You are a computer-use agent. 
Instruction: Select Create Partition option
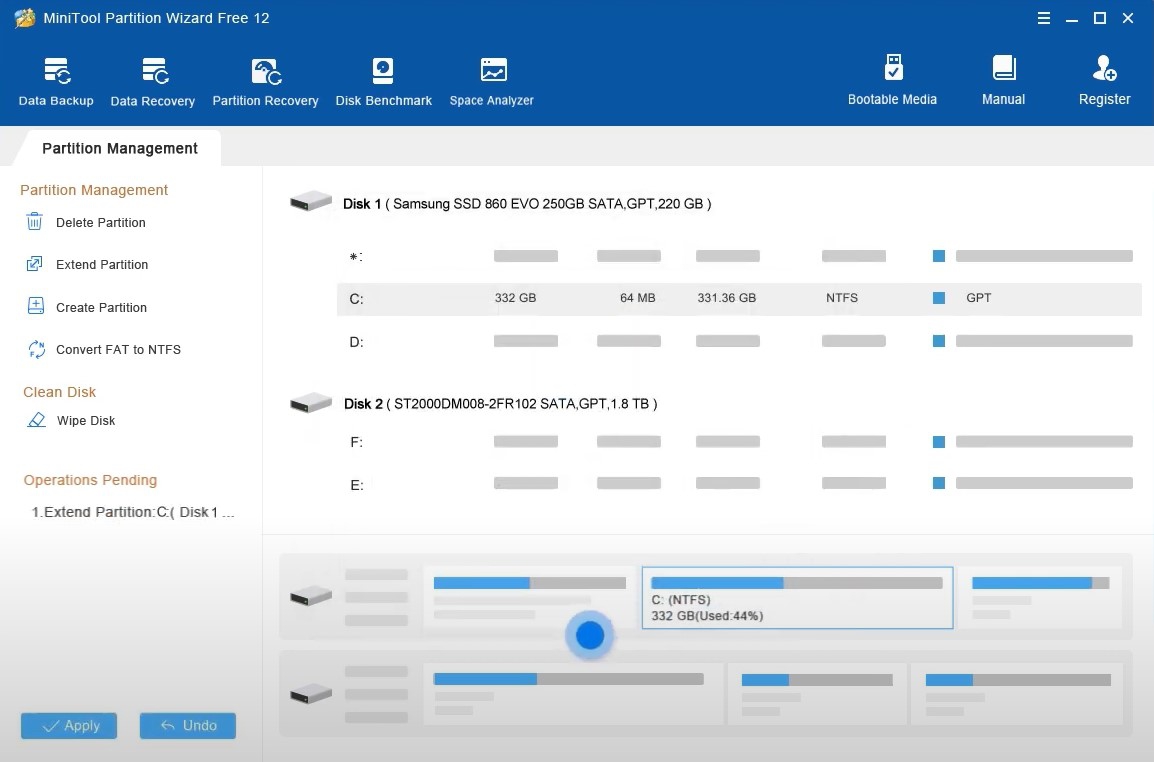pos(101,307)
